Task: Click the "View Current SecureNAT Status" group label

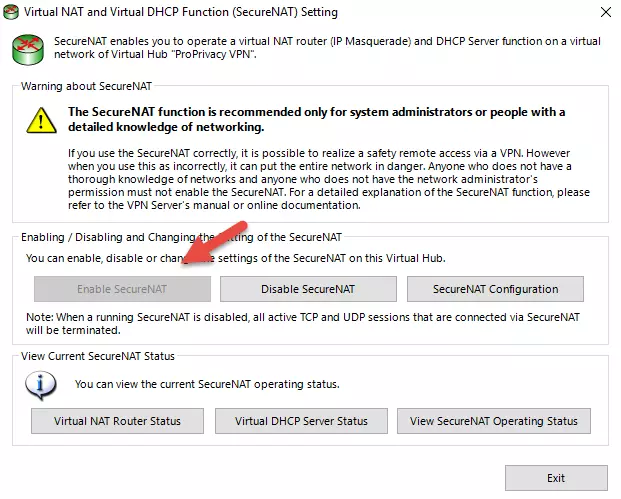Action: (x=97, y=356)
